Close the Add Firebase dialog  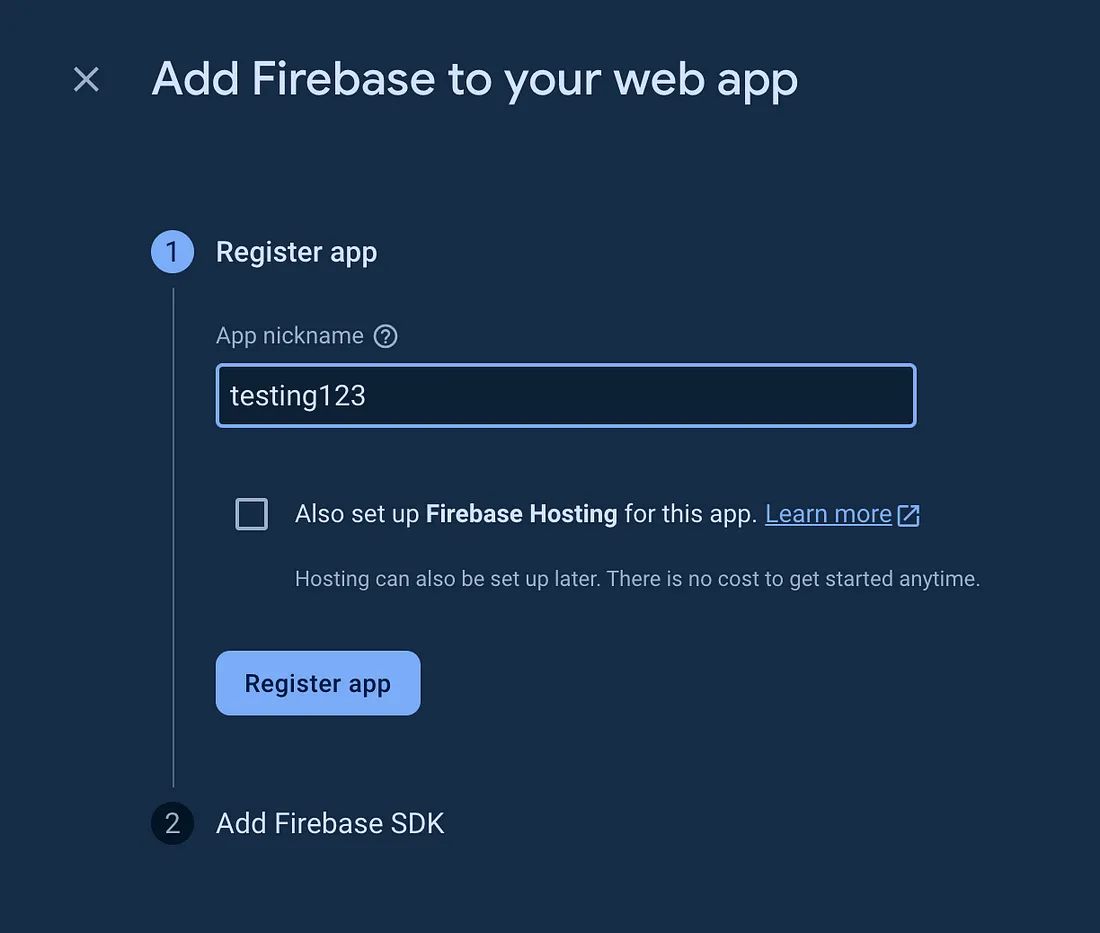click(x=87, y=80)
